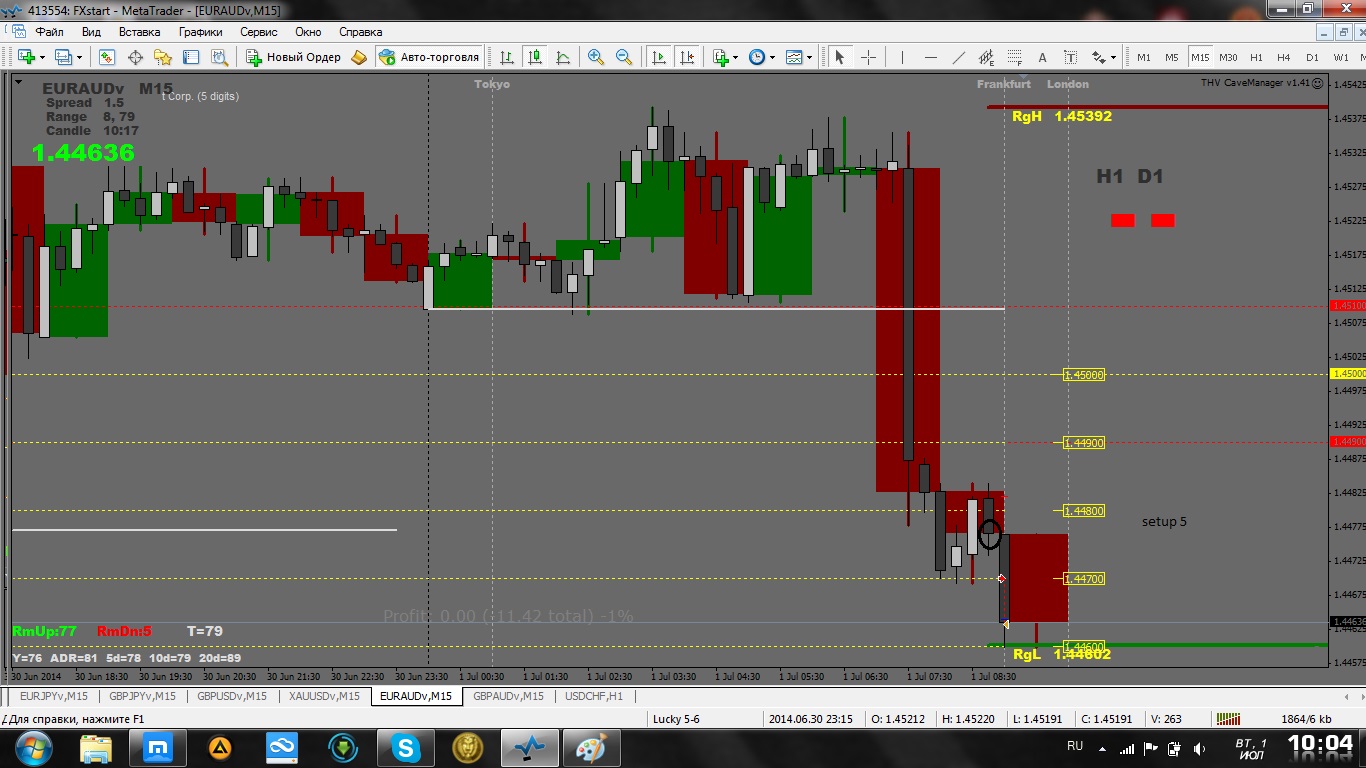Click the Periods clock icon
Screen dimensions: 1366x768
click(x=757, y=57)
